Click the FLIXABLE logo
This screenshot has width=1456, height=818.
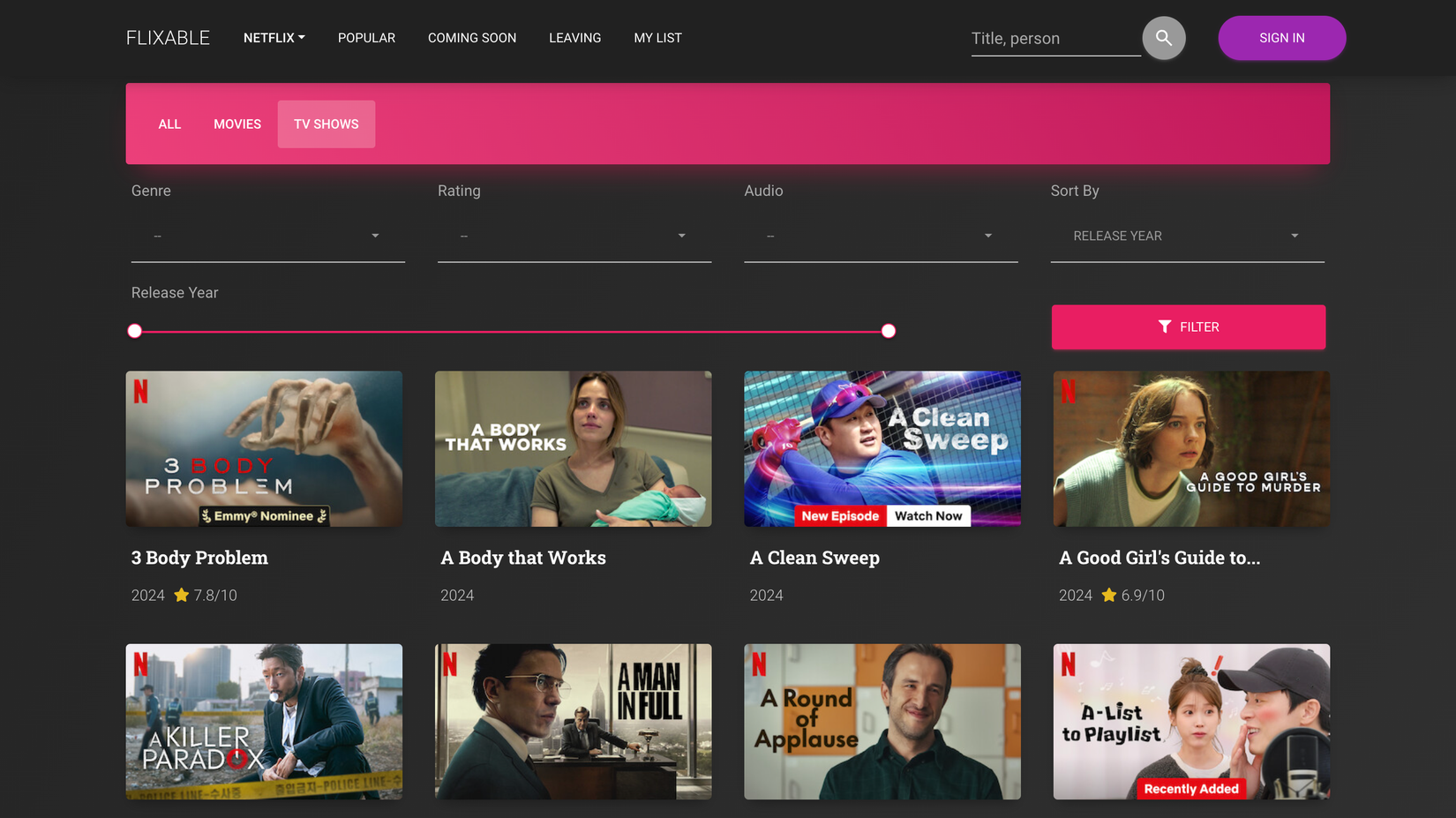[168, 38]
